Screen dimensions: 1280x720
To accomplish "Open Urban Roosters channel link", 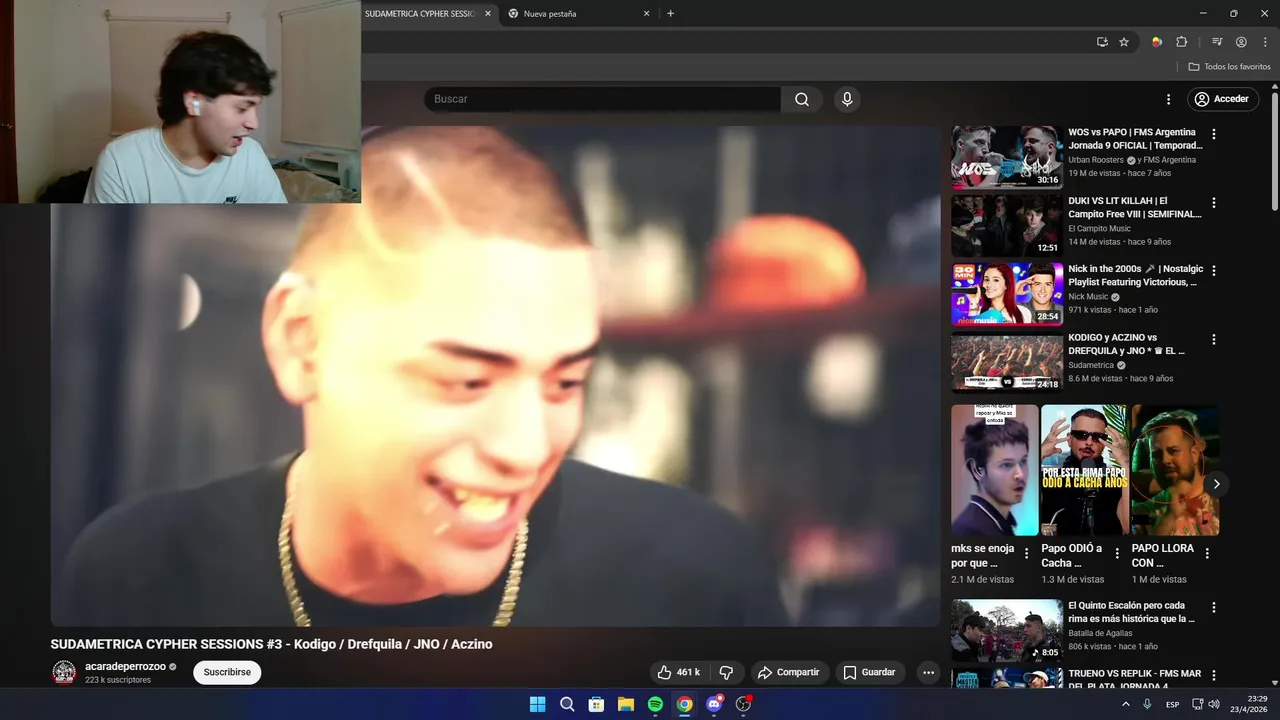I will pyautogui.click(x=1096, y=160).
